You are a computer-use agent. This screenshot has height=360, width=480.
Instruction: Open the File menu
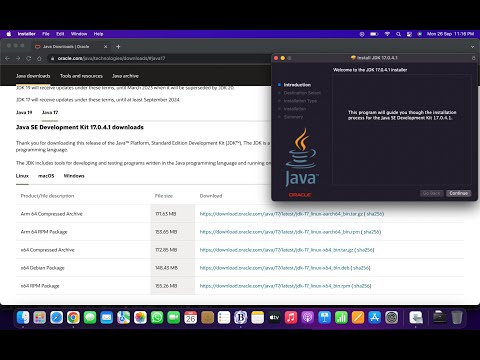[x=46, y=34]
